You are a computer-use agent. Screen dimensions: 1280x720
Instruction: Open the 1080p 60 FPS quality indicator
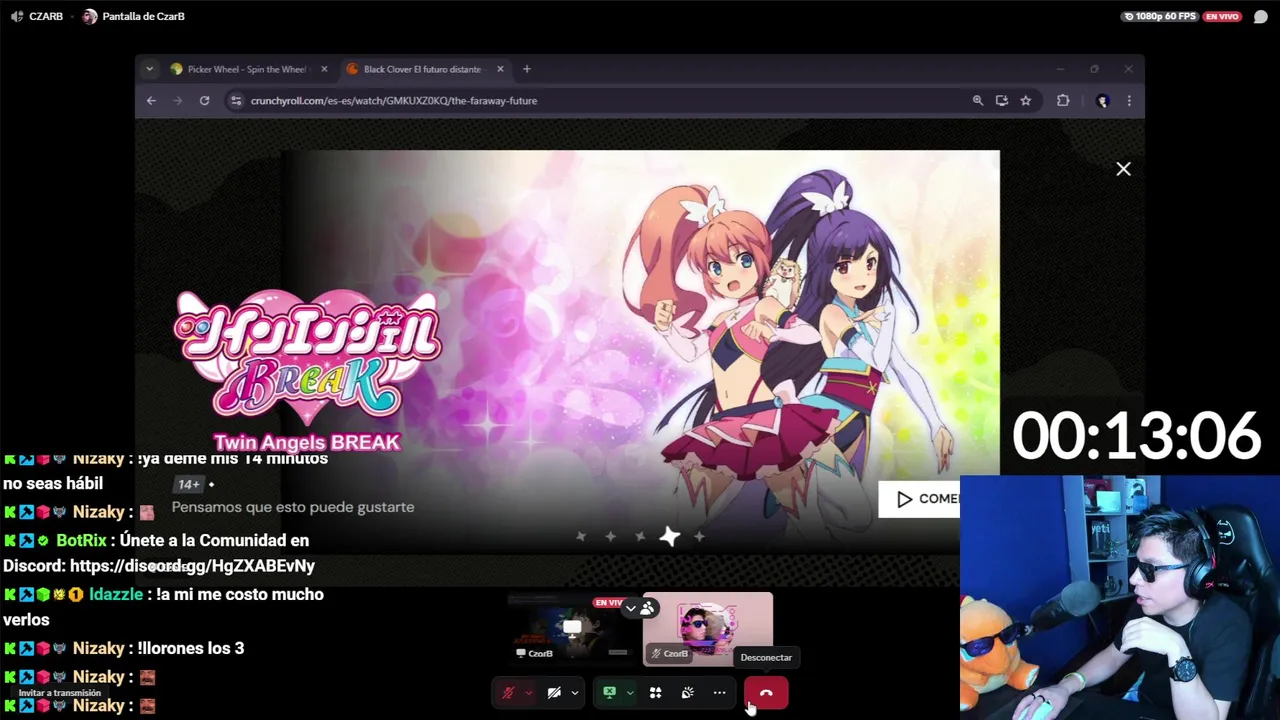point(1160,16)
